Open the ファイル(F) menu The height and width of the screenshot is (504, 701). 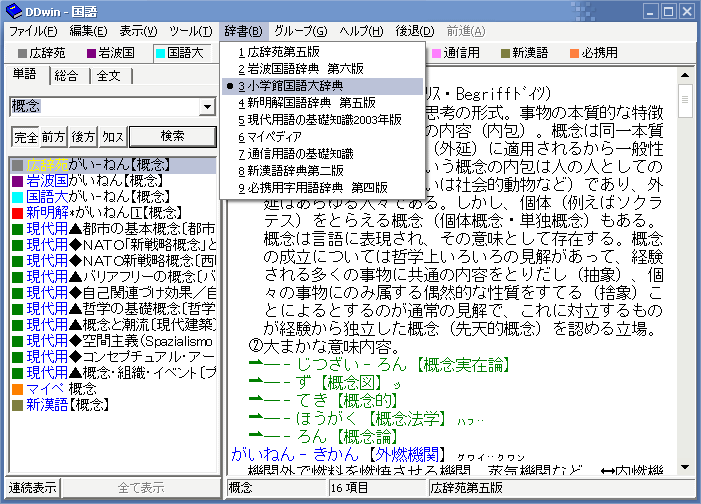tap(33, 31)
